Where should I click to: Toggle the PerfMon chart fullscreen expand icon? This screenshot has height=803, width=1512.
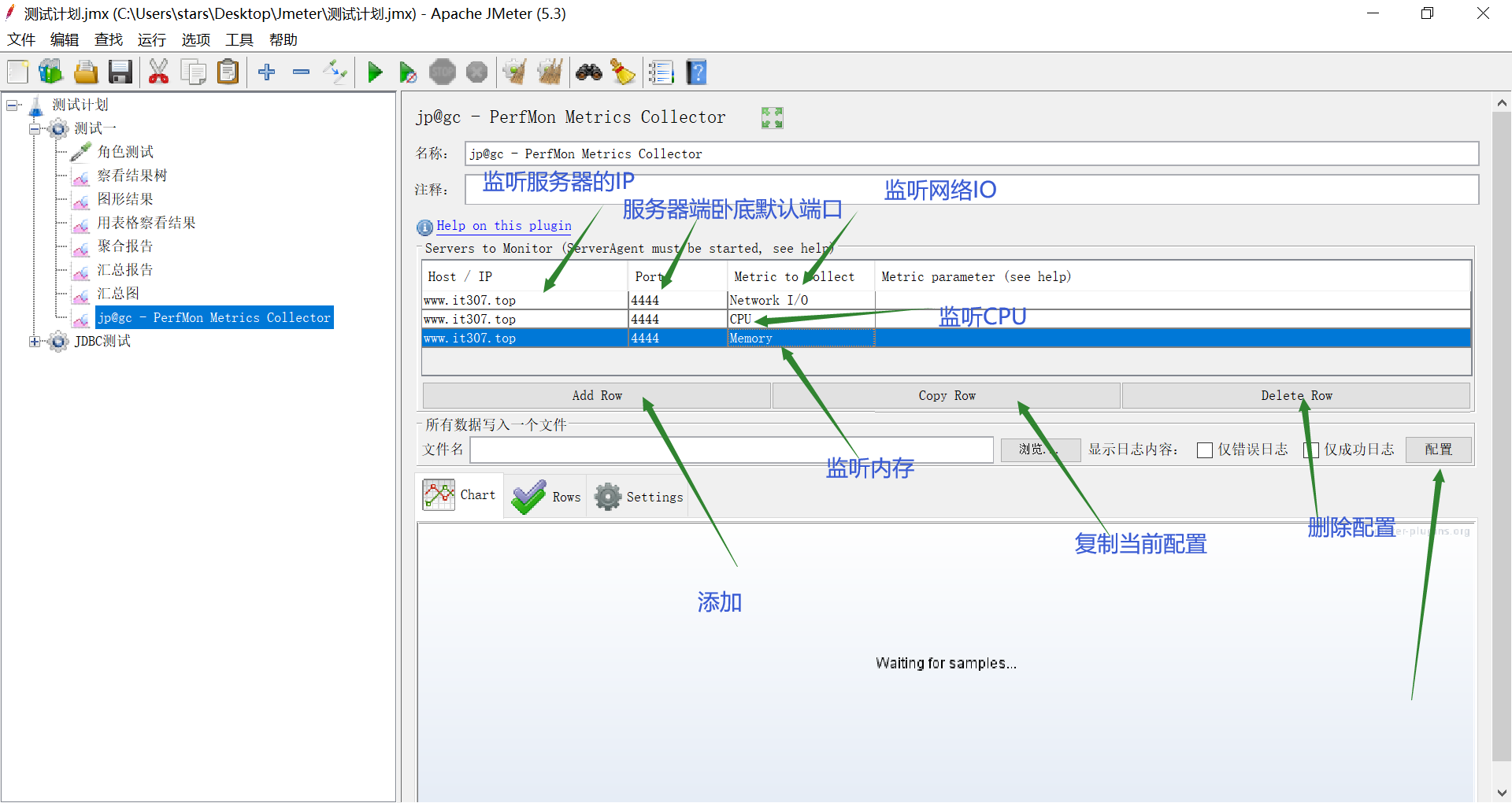pos(772,117)
